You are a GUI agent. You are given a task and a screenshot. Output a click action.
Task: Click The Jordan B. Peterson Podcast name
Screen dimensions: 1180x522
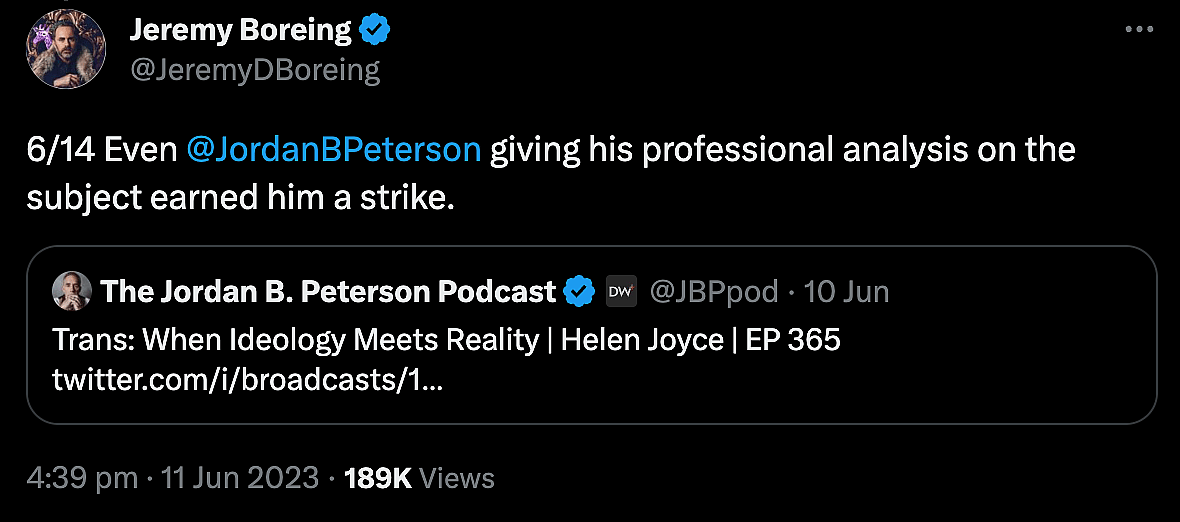(x=328, y=291)
